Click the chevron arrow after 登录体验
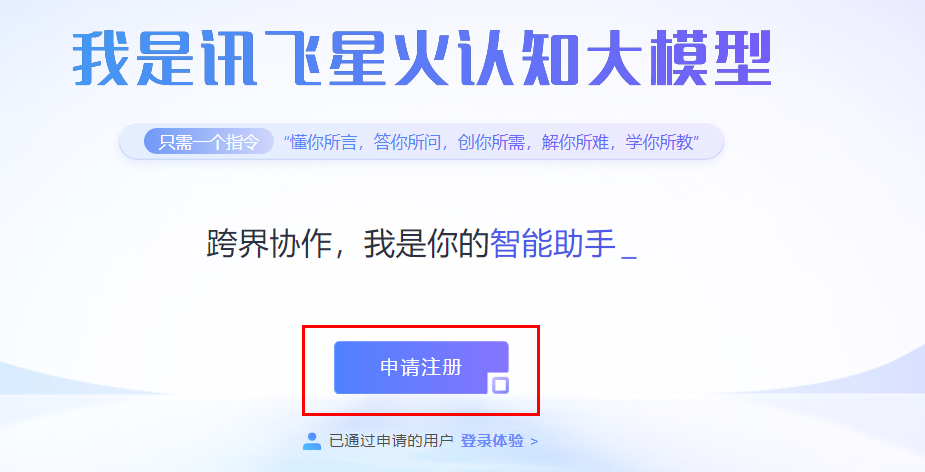This screenshot has width=925, height=472. (x=534, y=441)
